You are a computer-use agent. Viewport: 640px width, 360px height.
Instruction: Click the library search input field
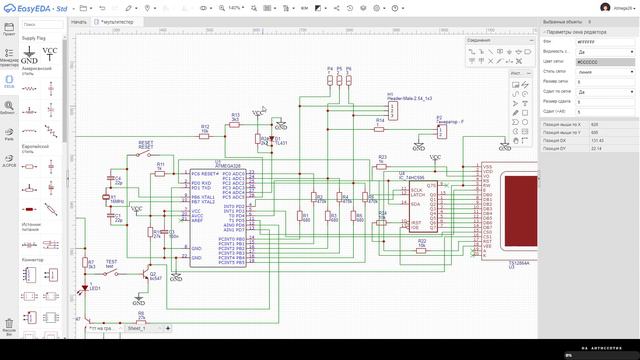click(x=42, y=24)
